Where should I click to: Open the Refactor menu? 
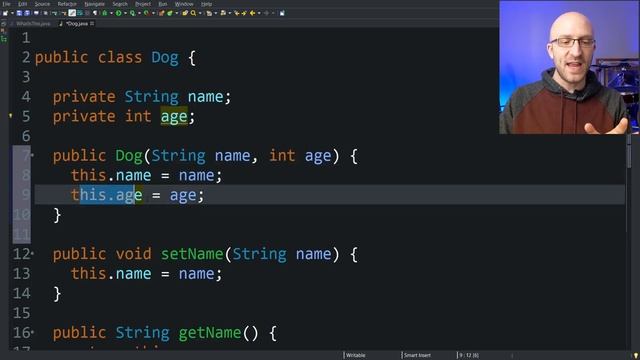[x=67, y=4]
